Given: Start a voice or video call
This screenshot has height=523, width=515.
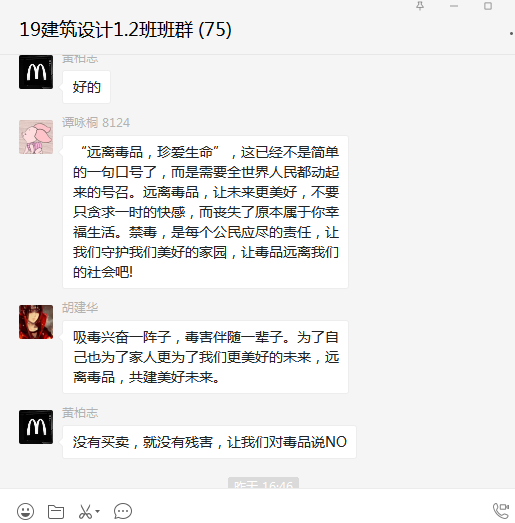Looking at the screenshot, I should point(501,511).
